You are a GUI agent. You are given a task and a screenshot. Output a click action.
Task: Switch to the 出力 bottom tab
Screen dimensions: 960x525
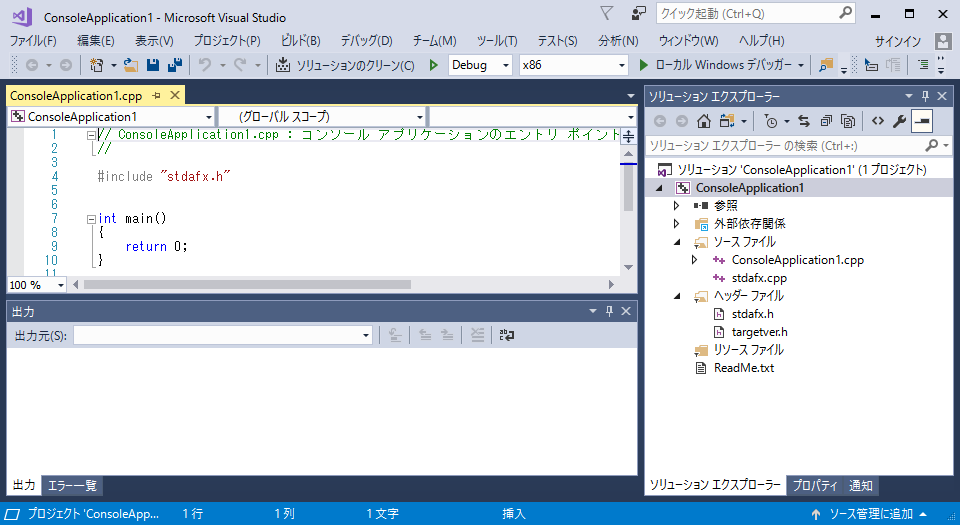24,485
